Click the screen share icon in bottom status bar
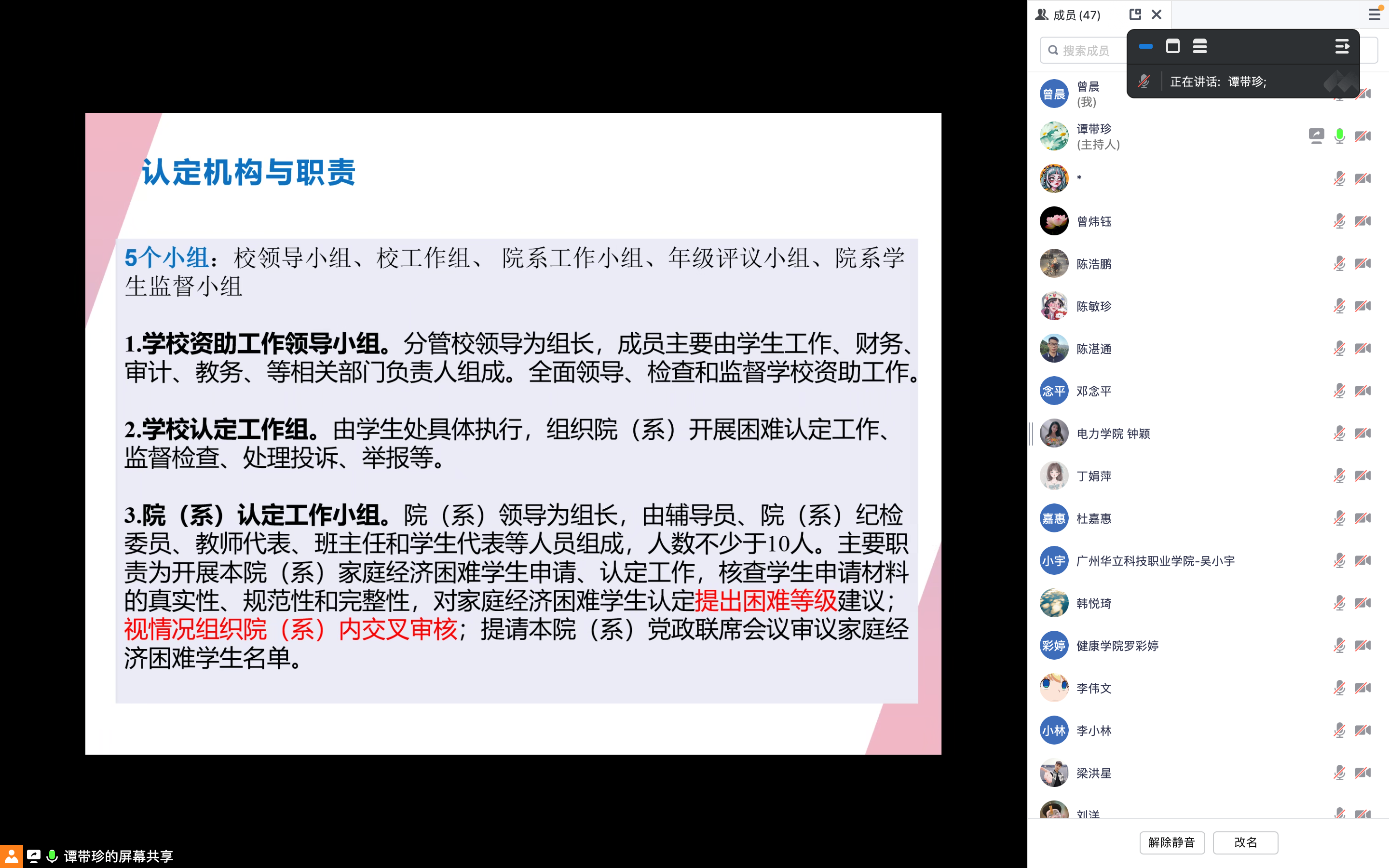Image resolution: width=1389 pixels, height=868 pixels. [34, 856]
